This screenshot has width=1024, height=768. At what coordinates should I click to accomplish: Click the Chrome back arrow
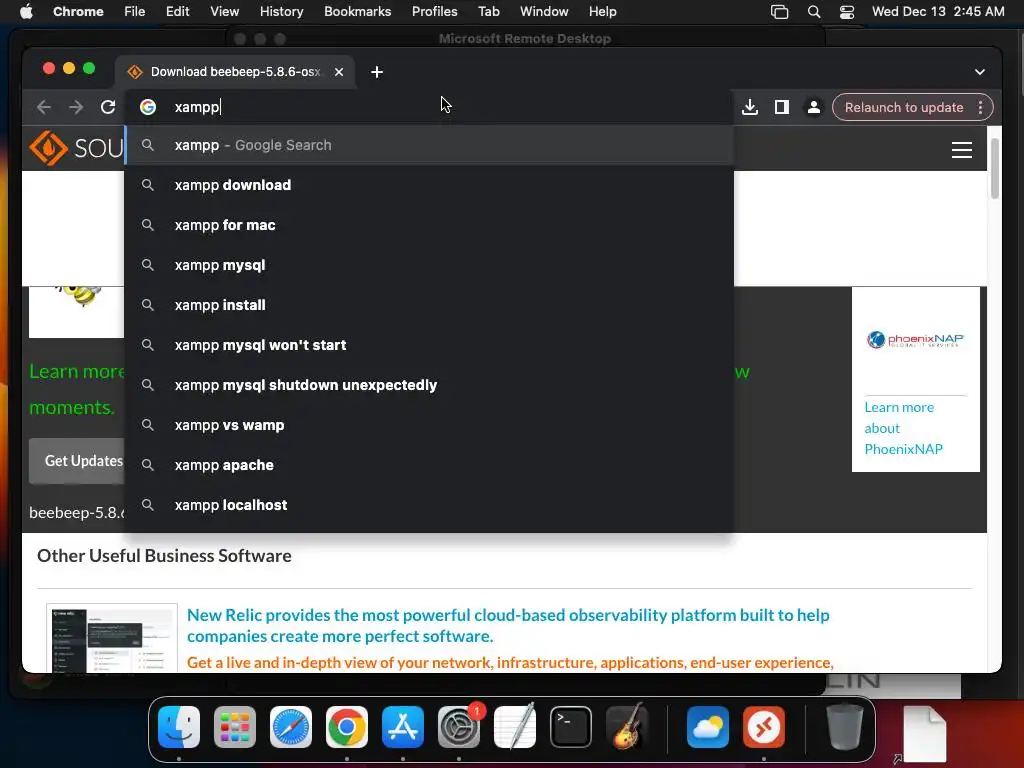[x=44, y=107]
